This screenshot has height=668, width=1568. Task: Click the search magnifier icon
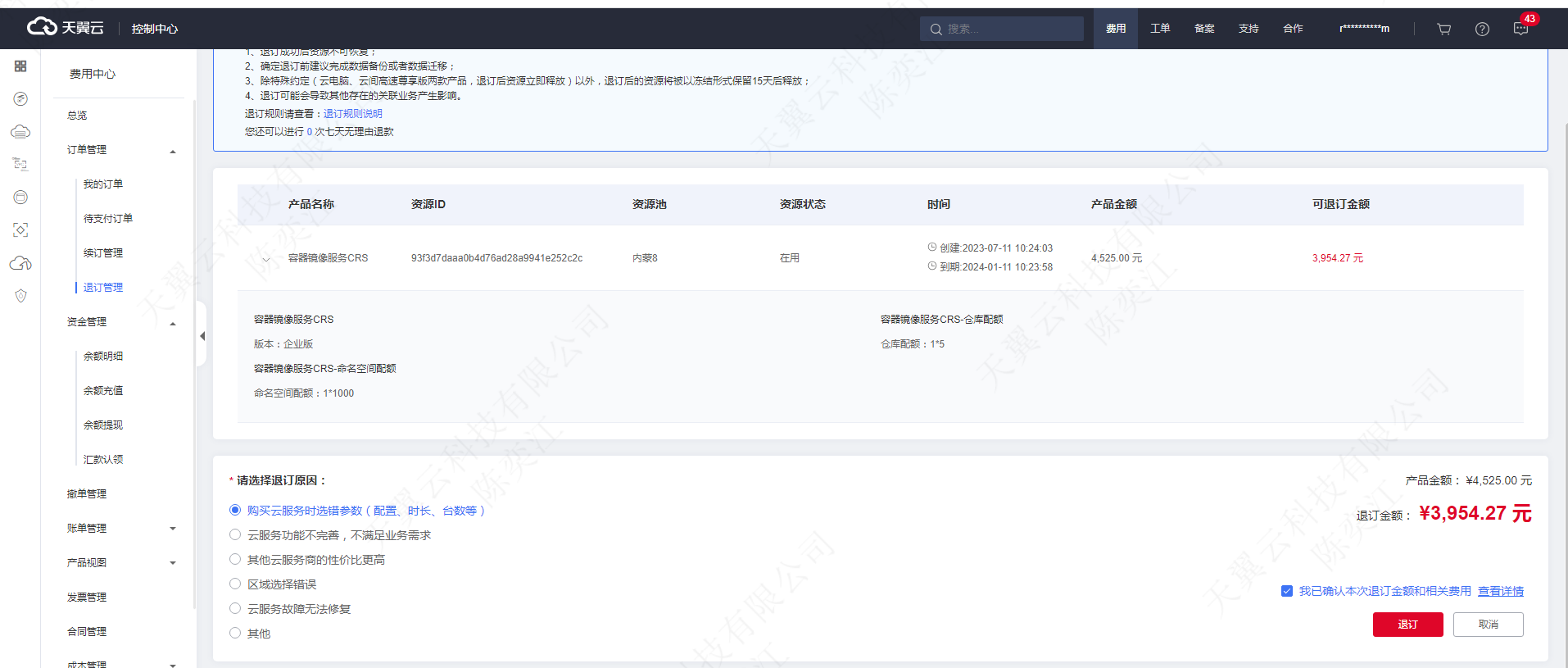[x=936, y=29]
